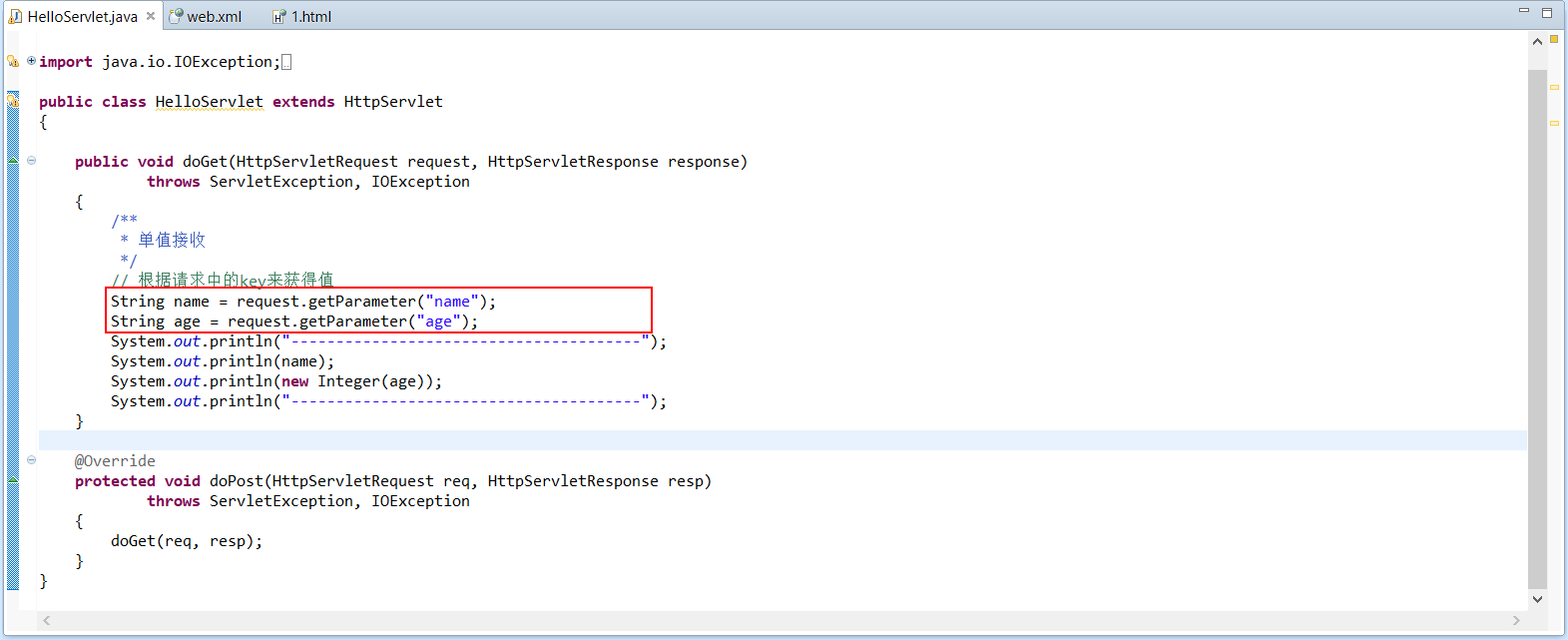Collapse the doGet method body

click(31, 160)
